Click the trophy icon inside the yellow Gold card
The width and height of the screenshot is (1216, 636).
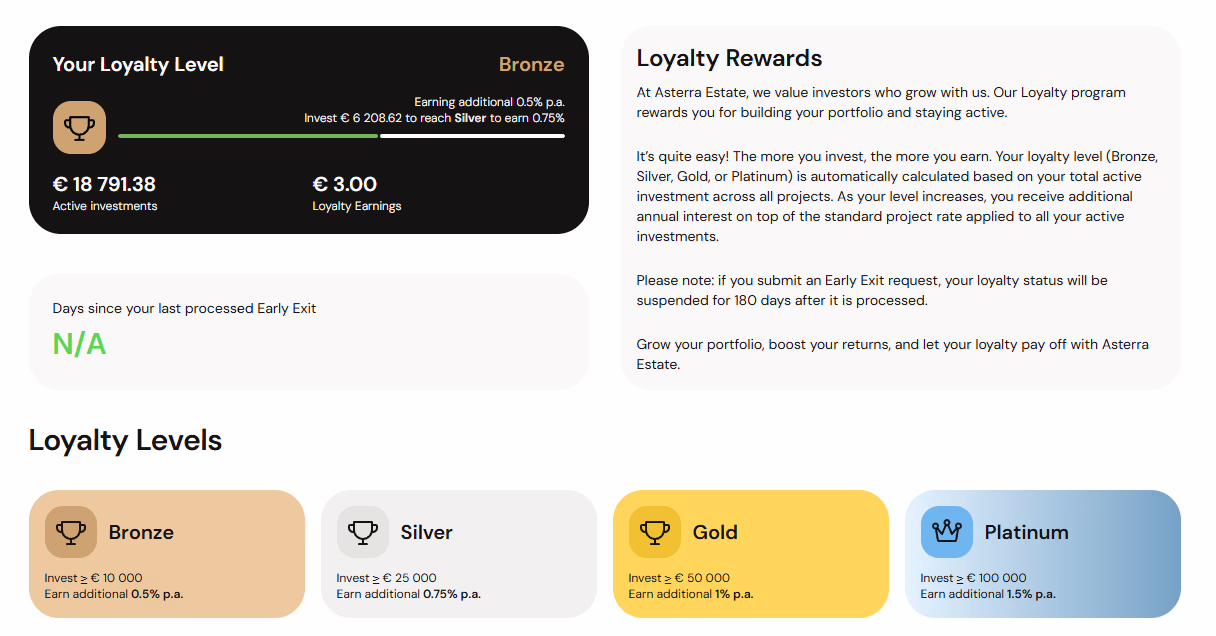655,531
